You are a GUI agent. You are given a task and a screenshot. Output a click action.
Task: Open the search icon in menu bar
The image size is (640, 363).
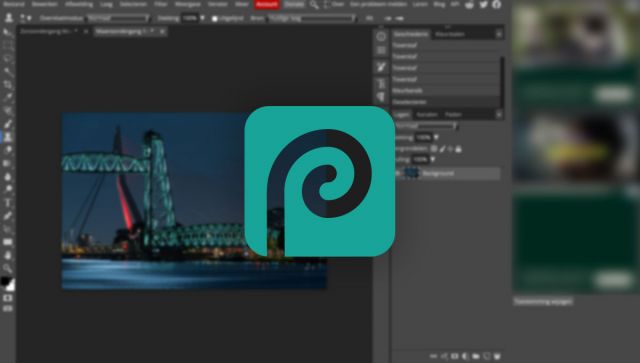314,4
